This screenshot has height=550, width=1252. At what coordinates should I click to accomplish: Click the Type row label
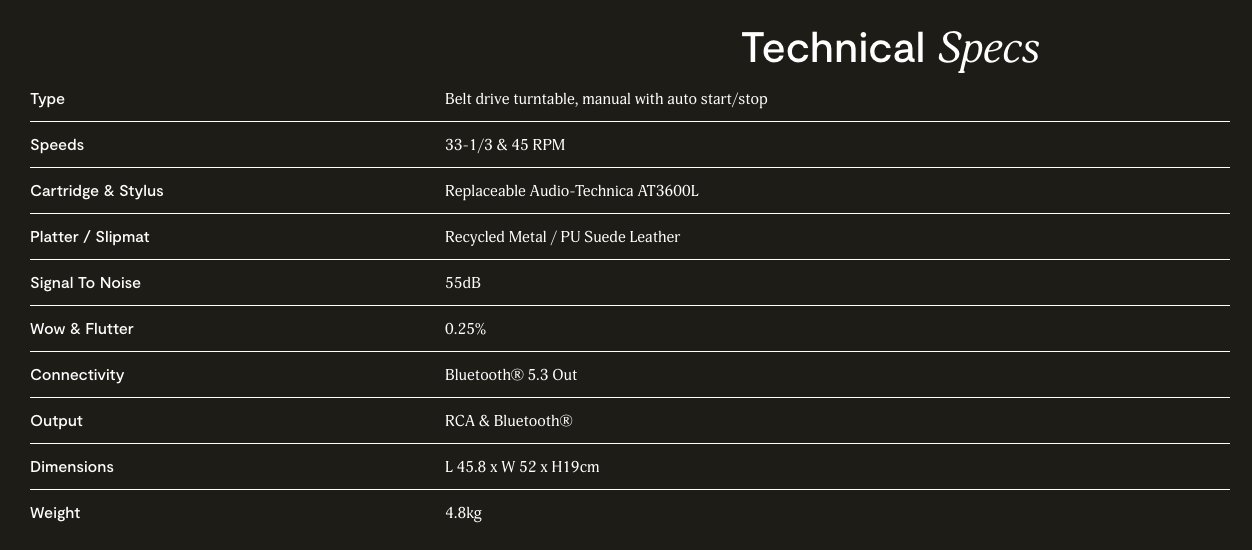pos(48,99)
